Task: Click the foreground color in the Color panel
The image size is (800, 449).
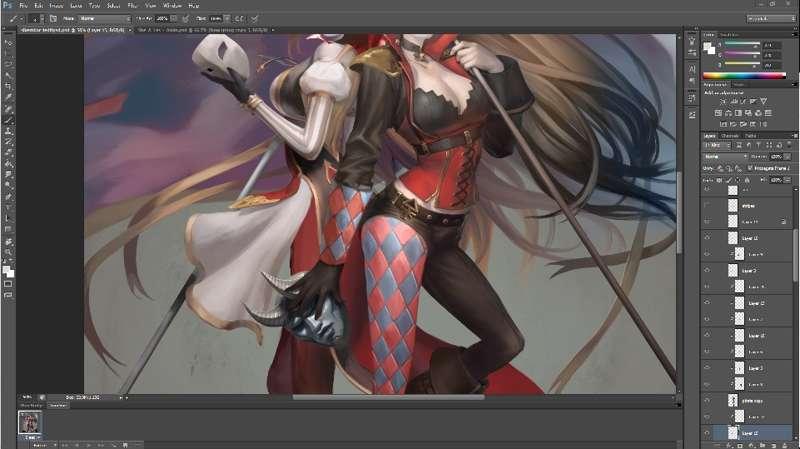Action: 707,46
